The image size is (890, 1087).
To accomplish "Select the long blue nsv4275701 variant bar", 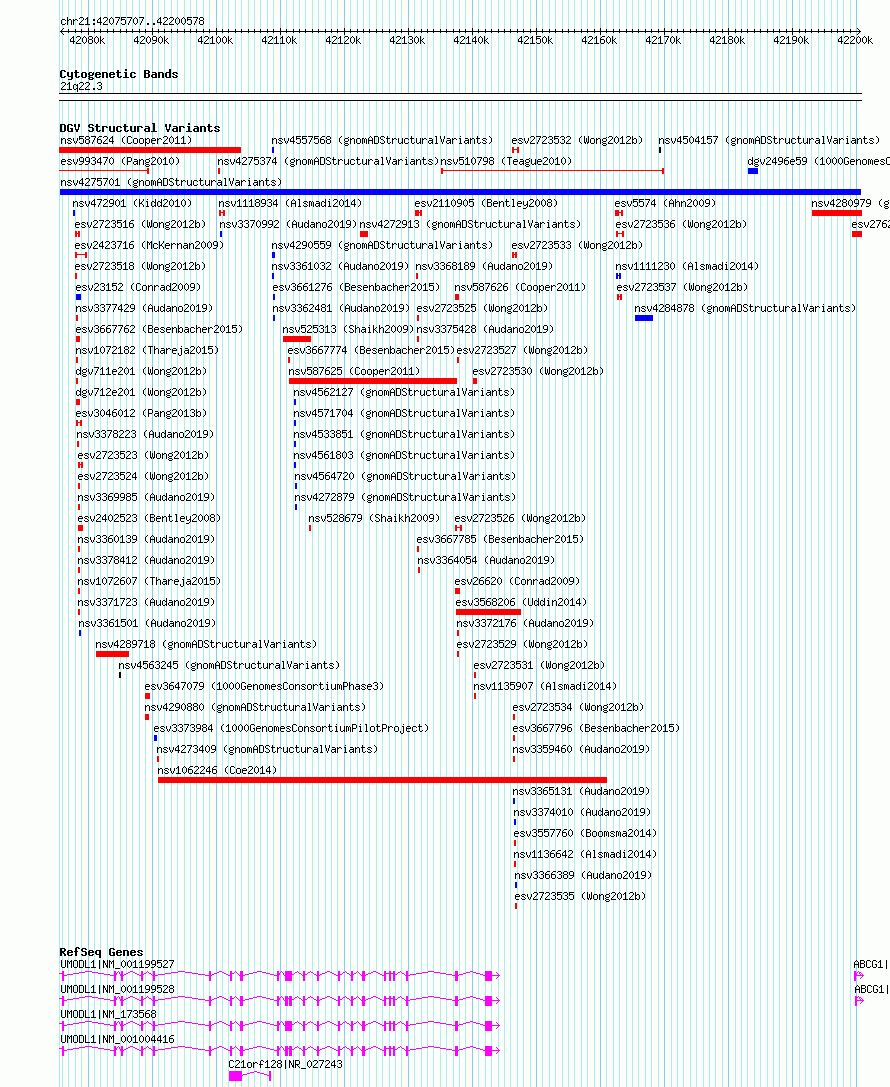I will pos(460,192).
